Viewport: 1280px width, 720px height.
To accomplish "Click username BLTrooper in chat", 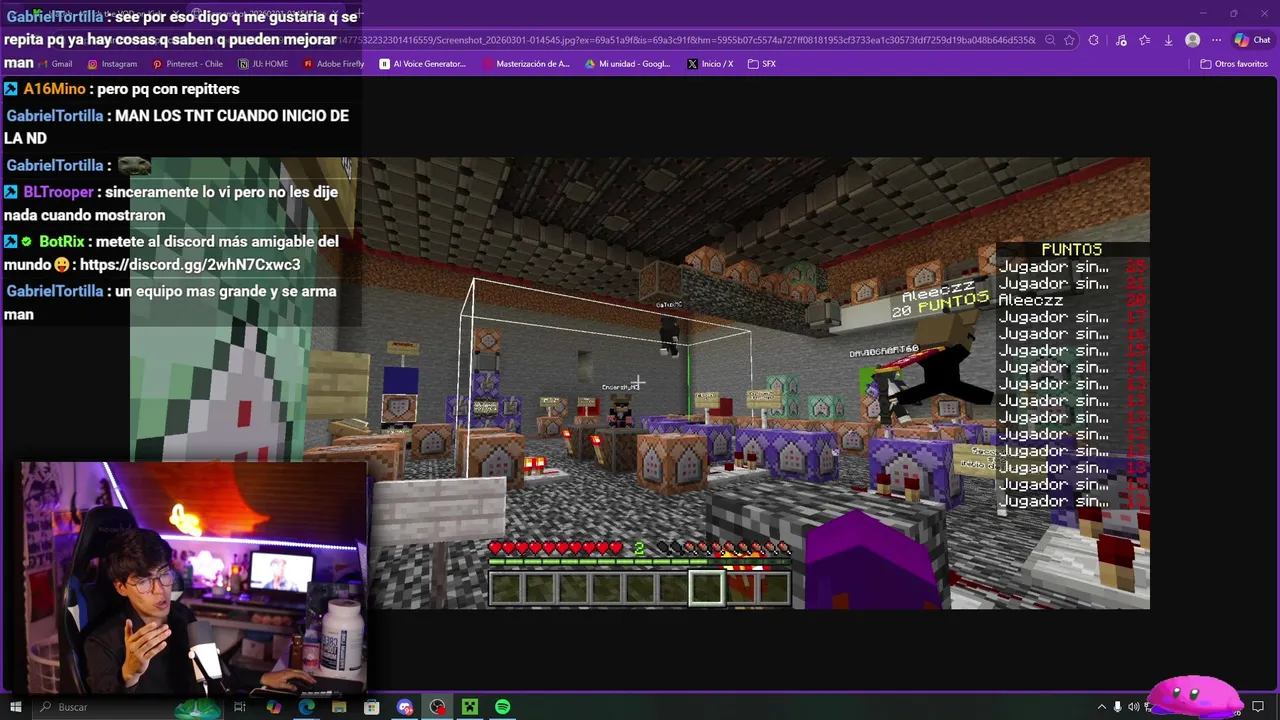I will [x=58, y=192].
